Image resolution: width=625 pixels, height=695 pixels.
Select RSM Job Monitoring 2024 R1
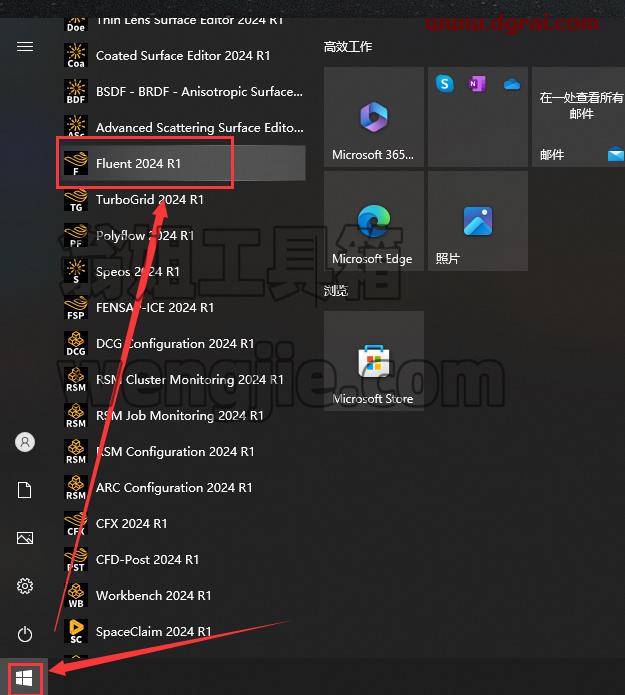182,415
